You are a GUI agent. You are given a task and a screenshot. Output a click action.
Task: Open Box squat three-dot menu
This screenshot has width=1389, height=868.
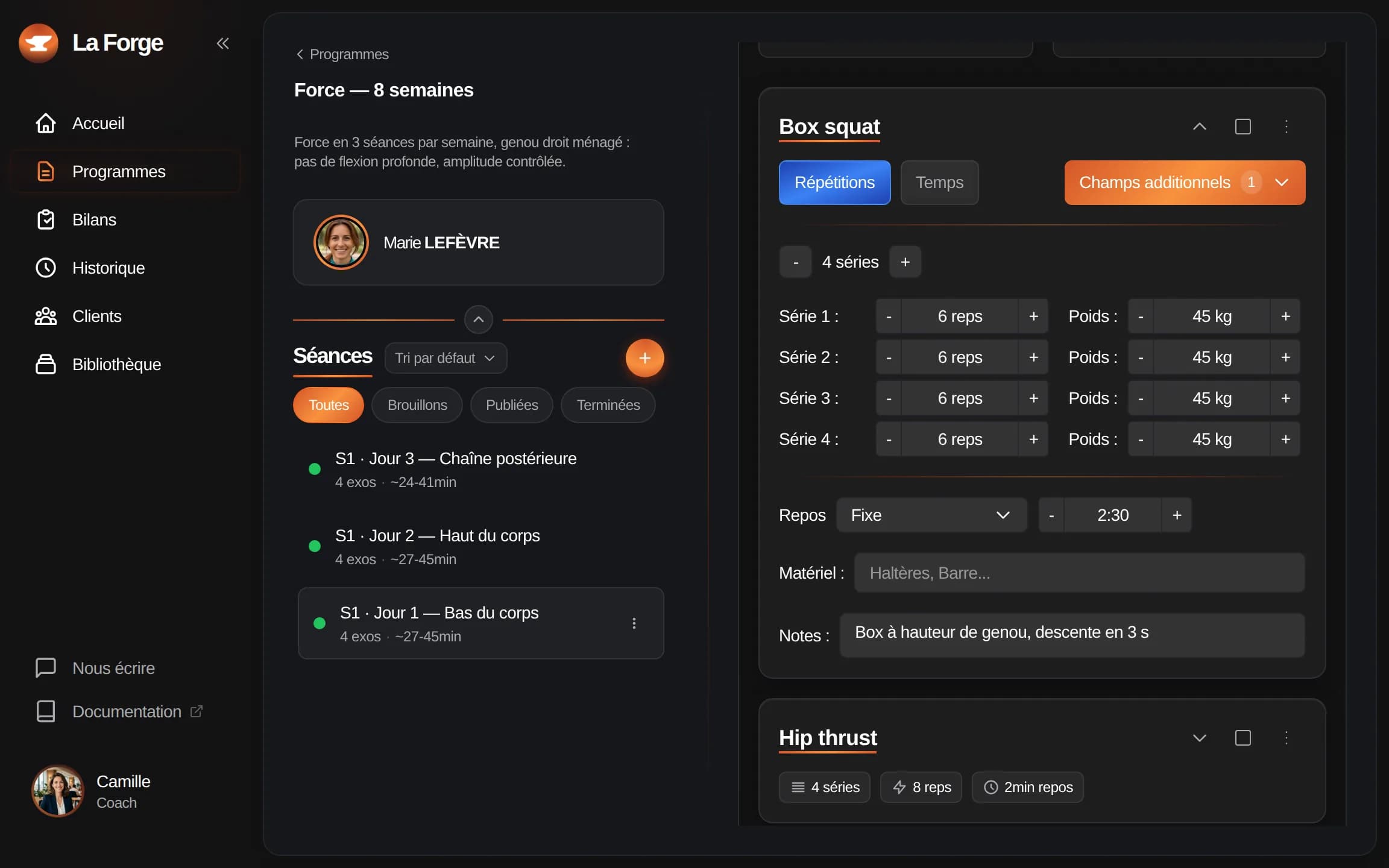point(1287,127)
